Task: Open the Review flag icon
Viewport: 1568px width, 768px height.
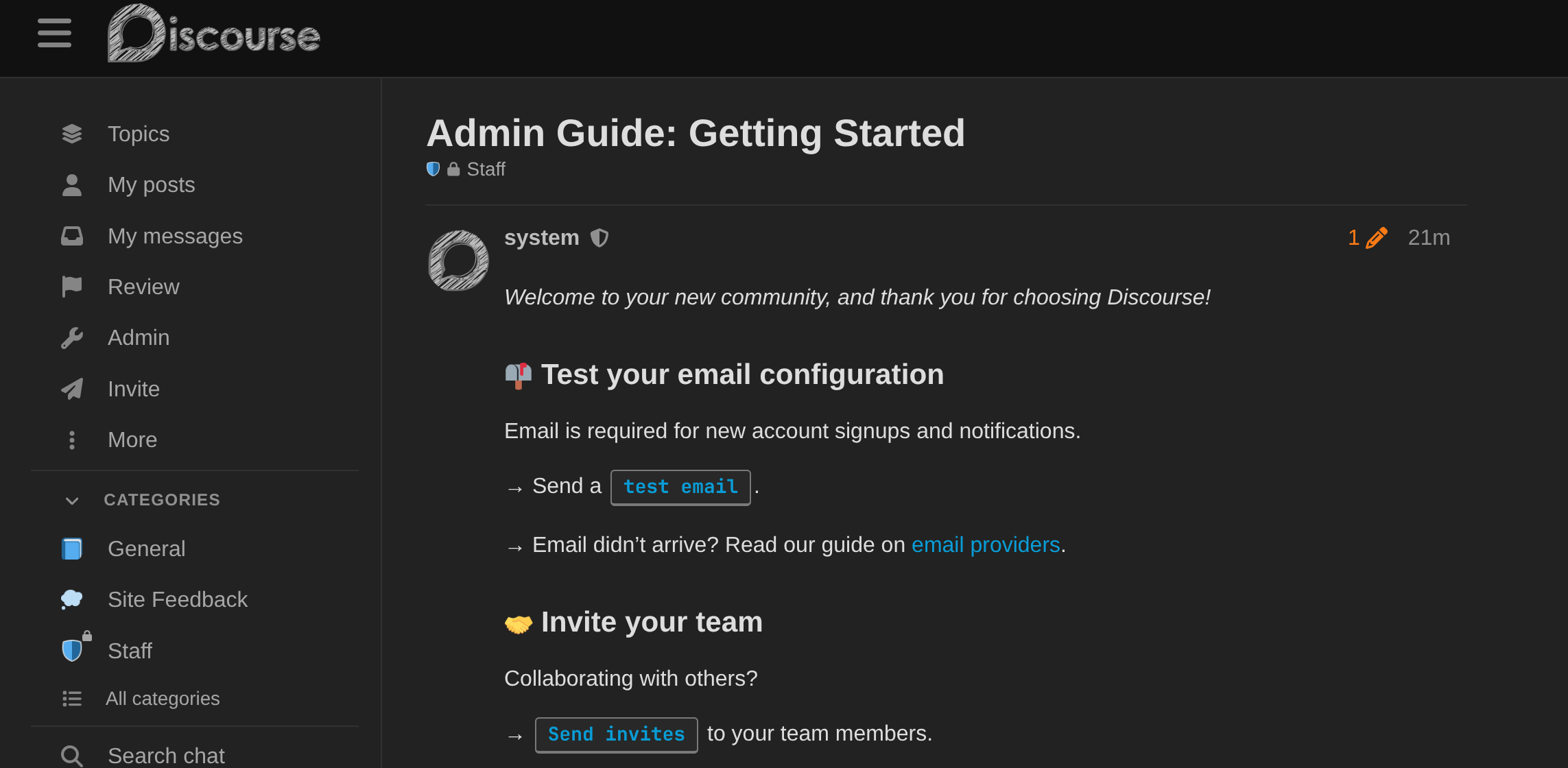Action: tap(72, 286)
